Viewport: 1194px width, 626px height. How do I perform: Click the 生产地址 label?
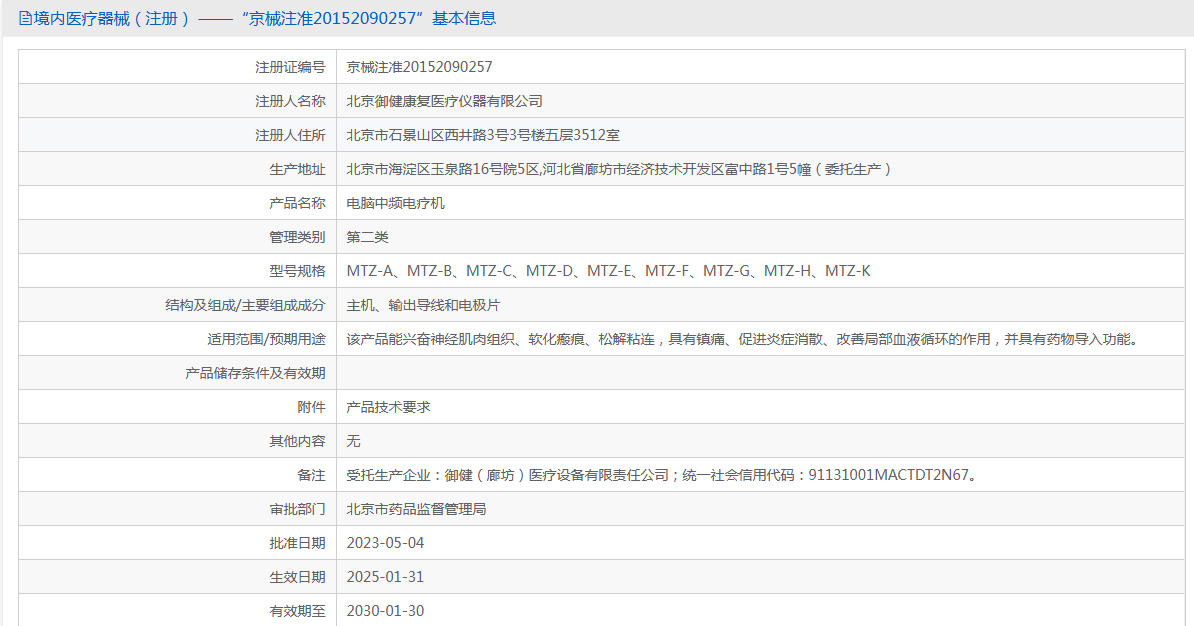[x=297, y=169]
